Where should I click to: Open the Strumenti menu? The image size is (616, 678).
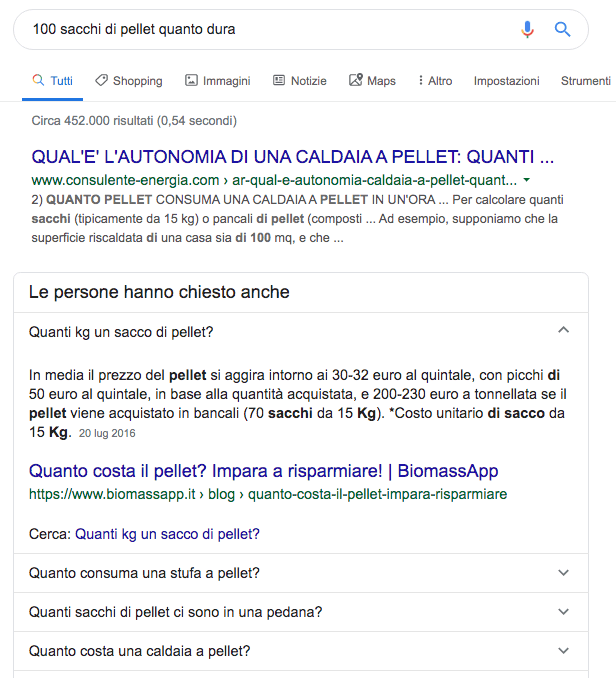coord(585,81)
